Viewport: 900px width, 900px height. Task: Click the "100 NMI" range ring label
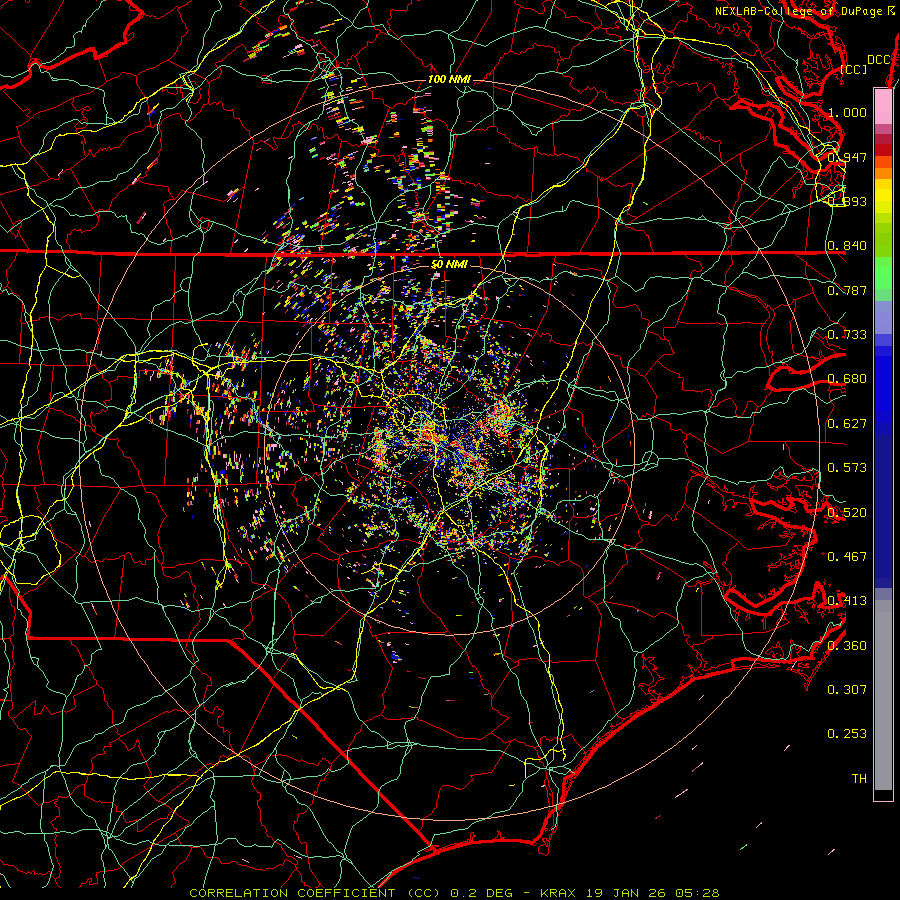pos(449,79)
